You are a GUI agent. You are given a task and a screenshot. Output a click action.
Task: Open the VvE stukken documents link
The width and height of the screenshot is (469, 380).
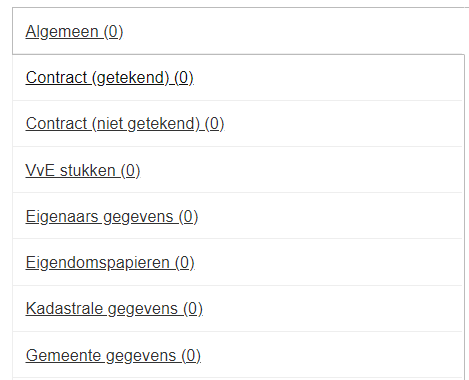click(x=83, y=170)
